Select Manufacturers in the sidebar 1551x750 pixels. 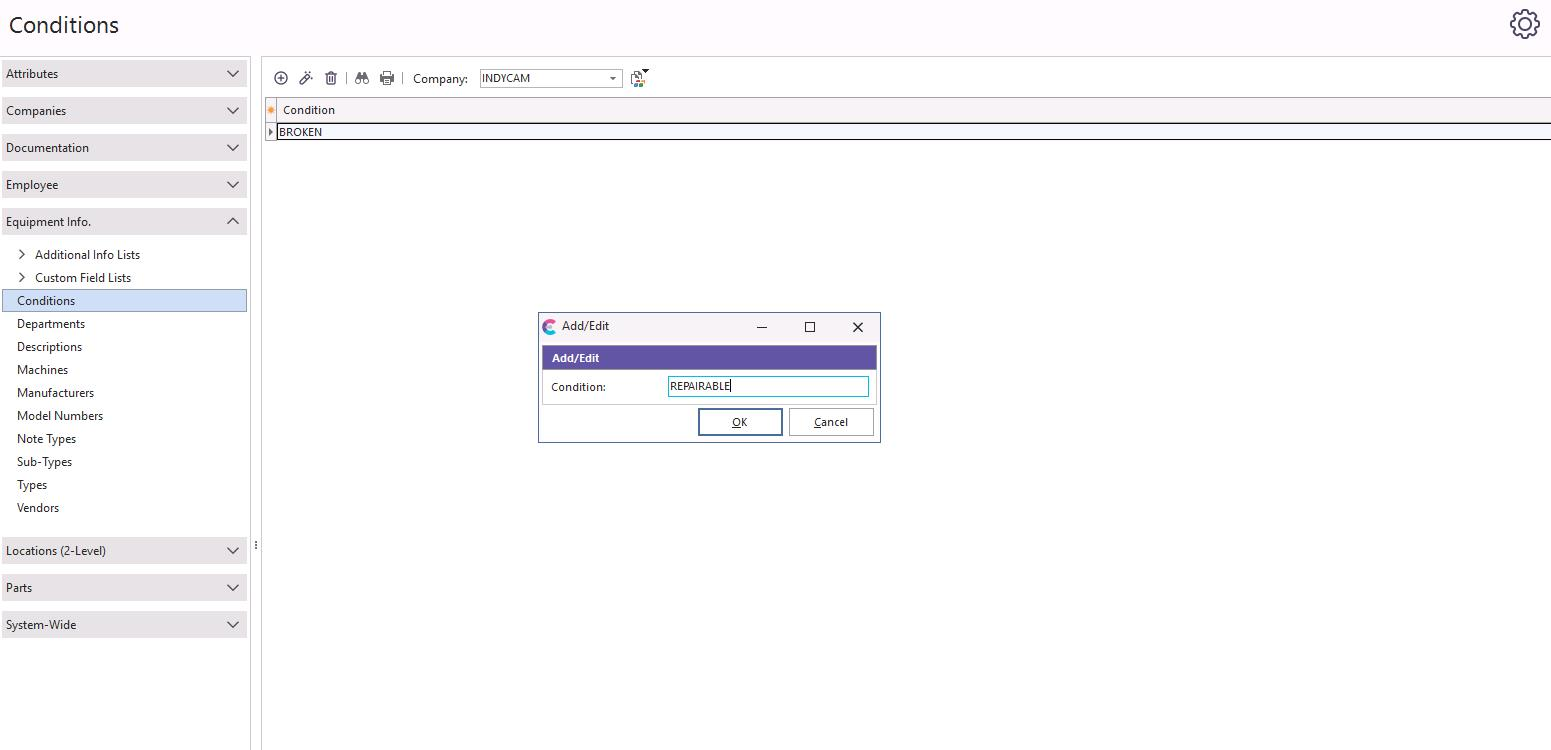coord(55,393)
